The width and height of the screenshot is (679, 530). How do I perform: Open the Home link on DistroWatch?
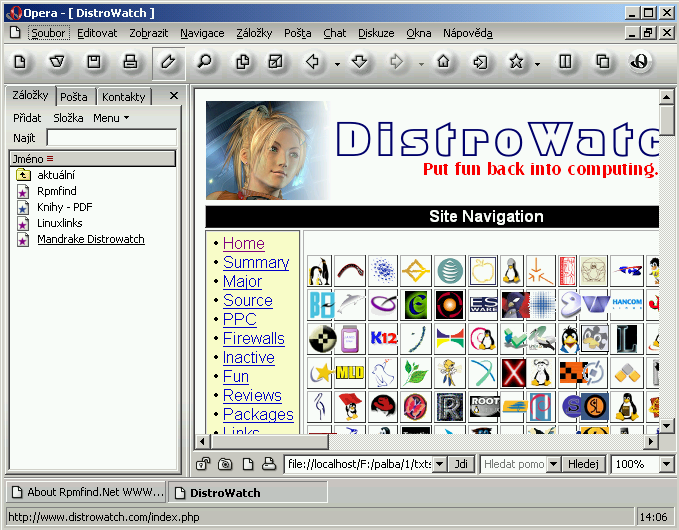tap(244, 243)
